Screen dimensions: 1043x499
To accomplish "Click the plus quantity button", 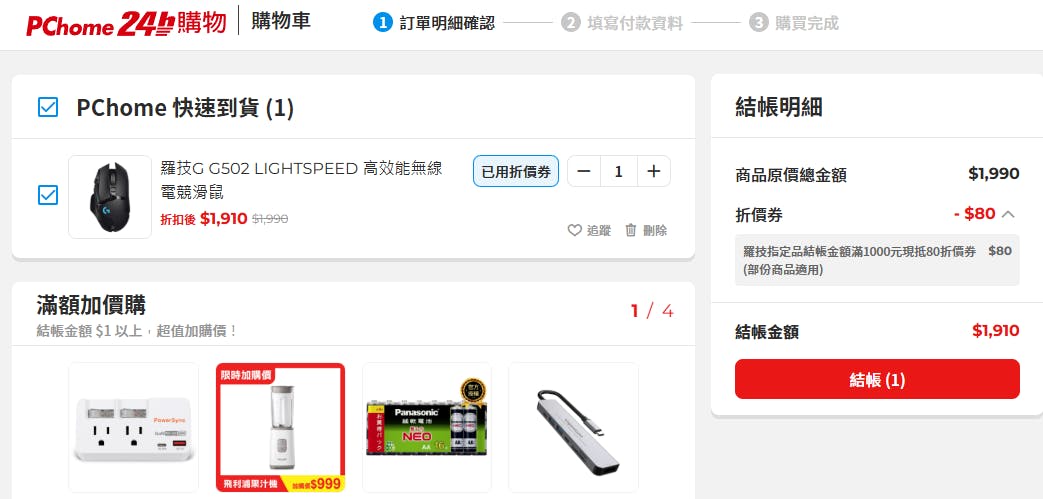I will pyautogui.click(x=654, y=172).
